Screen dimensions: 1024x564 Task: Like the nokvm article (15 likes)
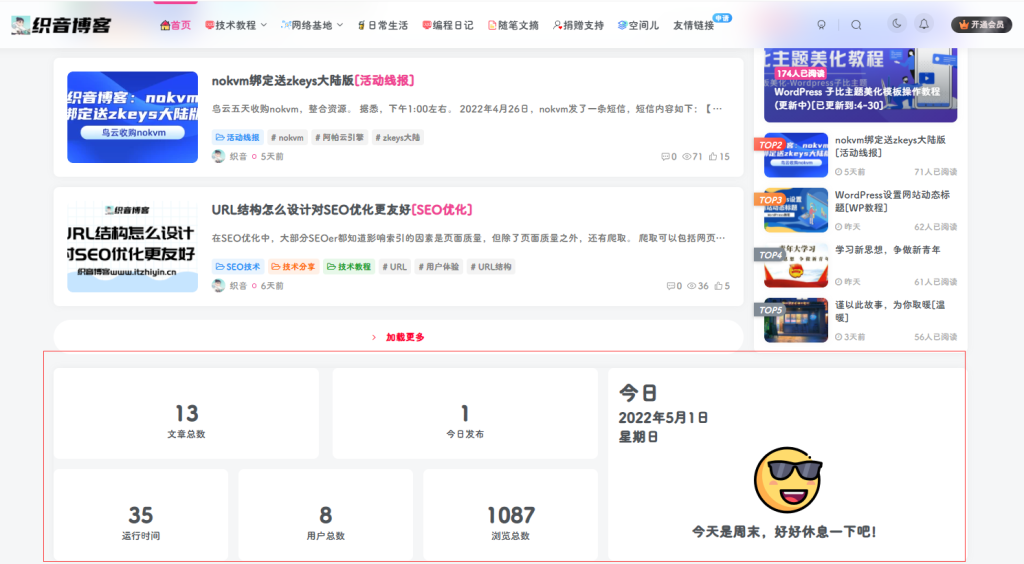pyautogui.click(x=719, y=157)
